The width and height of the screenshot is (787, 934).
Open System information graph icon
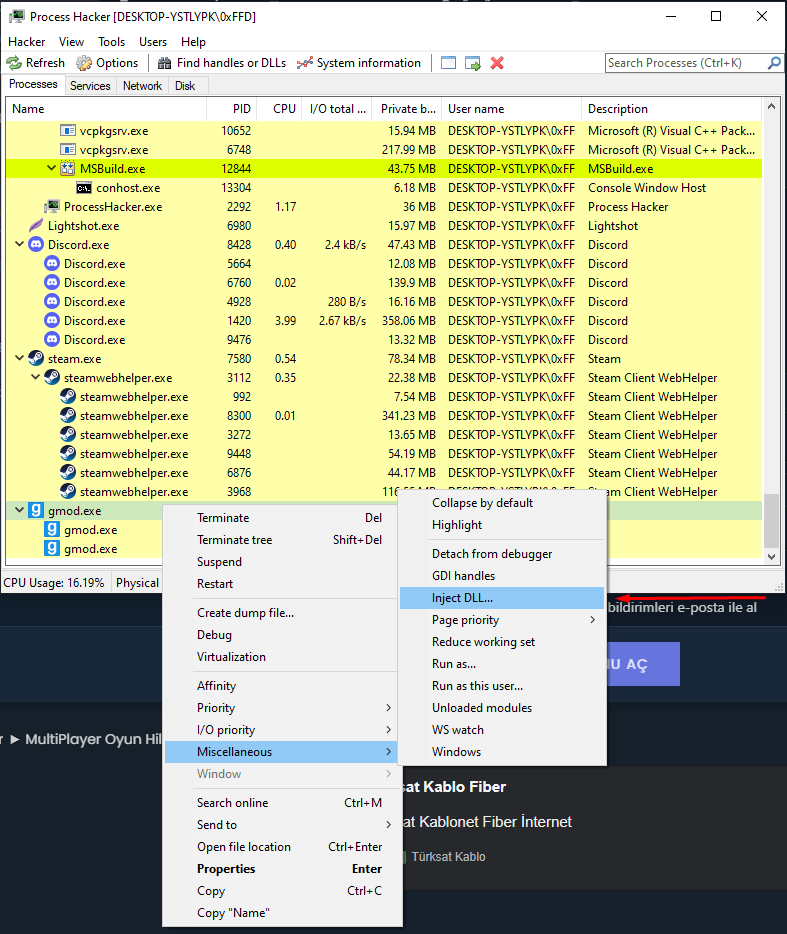tap(304, 63)
